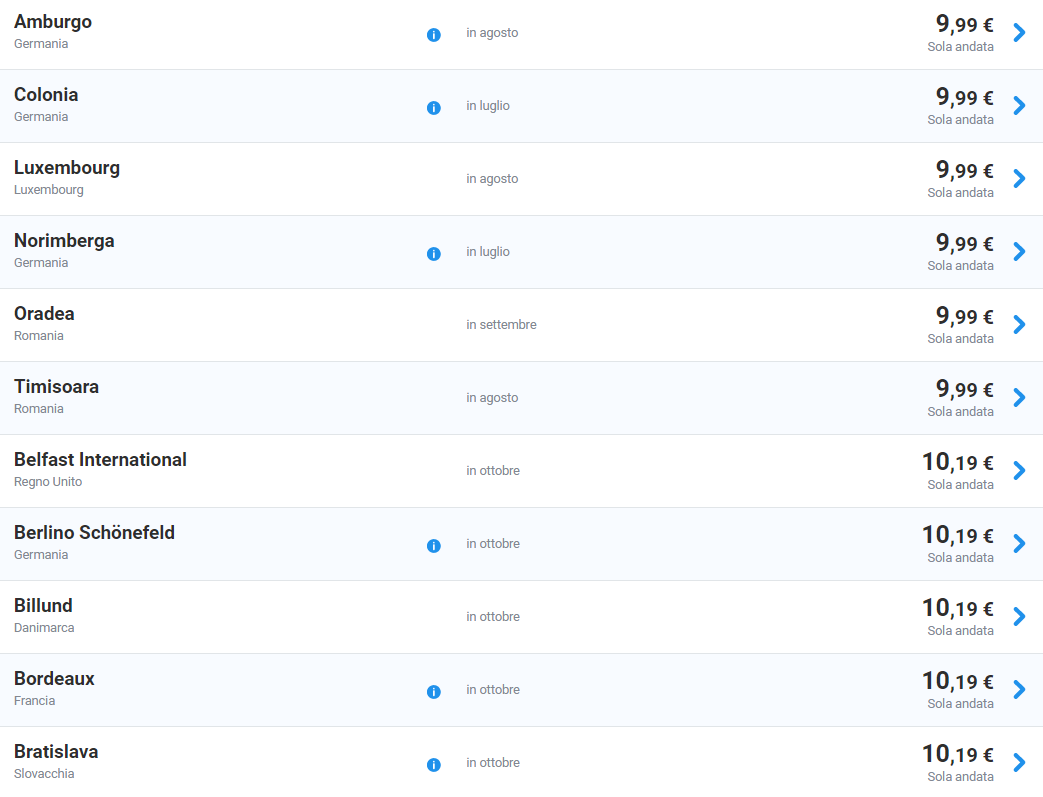Image resolution: width=1043 pixels, height=797 pixels.
Task: Show the info icon for Colonia
Action: pyautogui.click(x=434, y=108)
